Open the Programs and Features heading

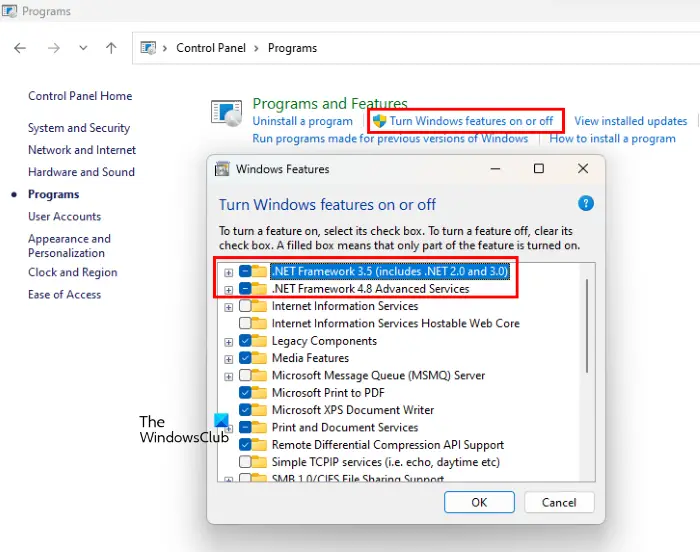[330, 104]
